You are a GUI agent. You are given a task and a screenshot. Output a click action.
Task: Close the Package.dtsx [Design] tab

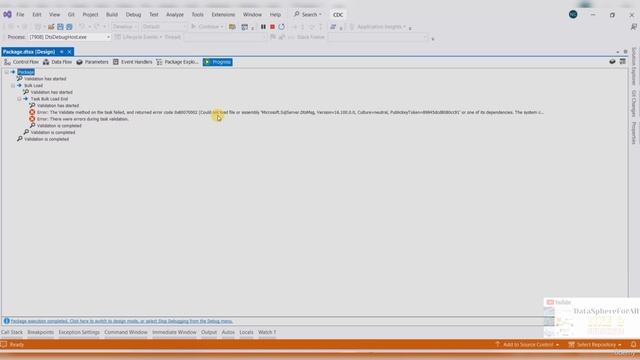point(69,52)
